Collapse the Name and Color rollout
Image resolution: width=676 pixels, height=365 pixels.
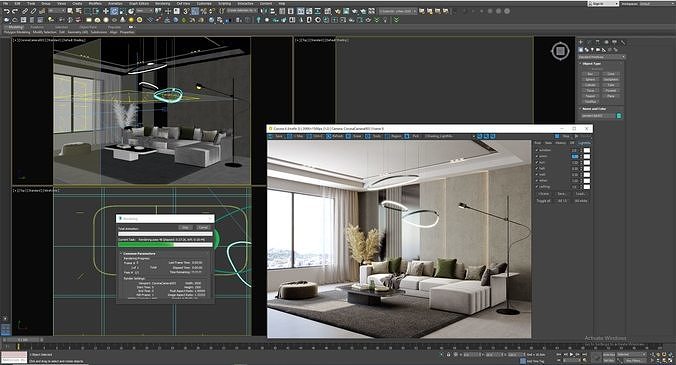click(x=594, y=109)
